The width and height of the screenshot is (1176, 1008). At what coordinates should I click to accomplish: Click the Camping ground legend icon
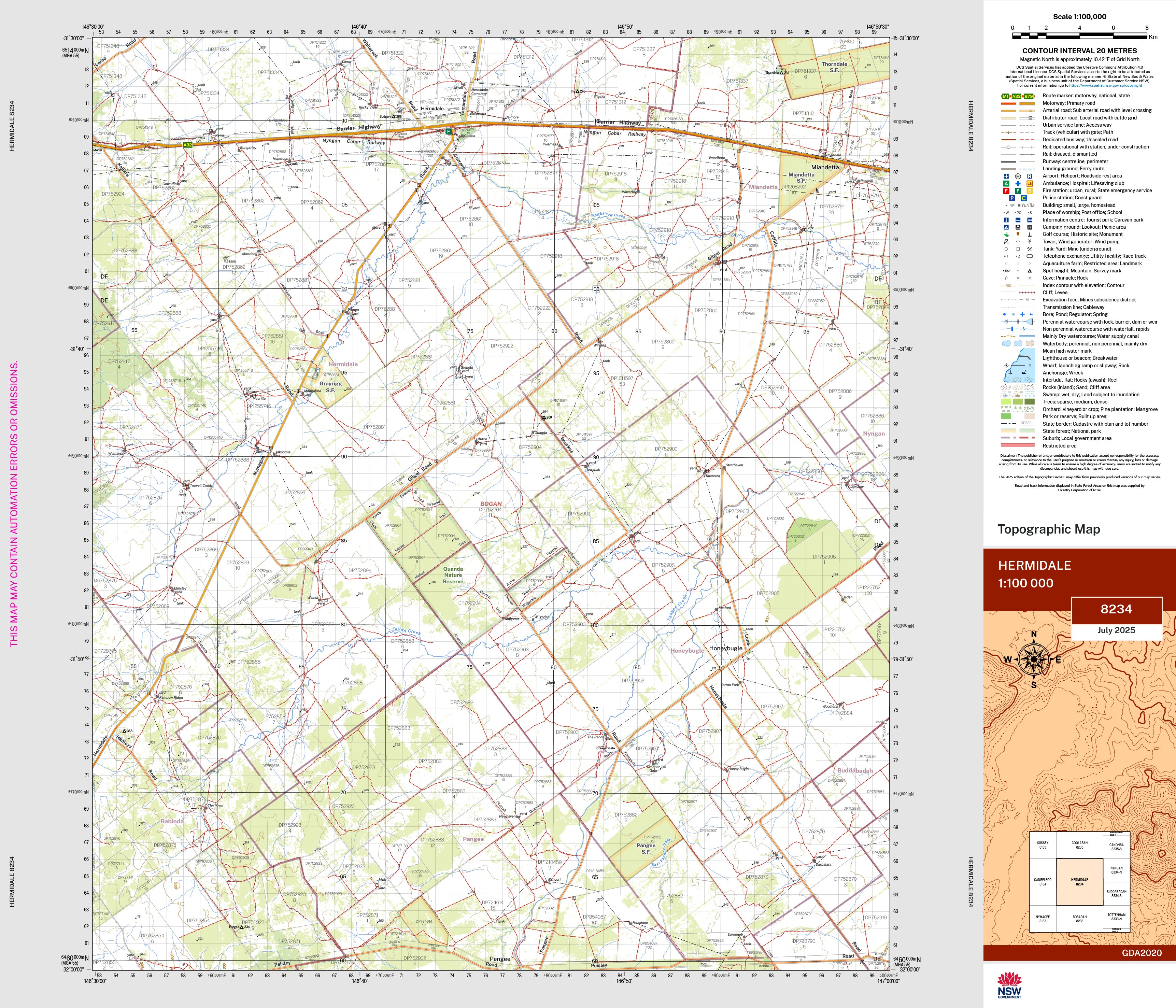point(1006,228)
